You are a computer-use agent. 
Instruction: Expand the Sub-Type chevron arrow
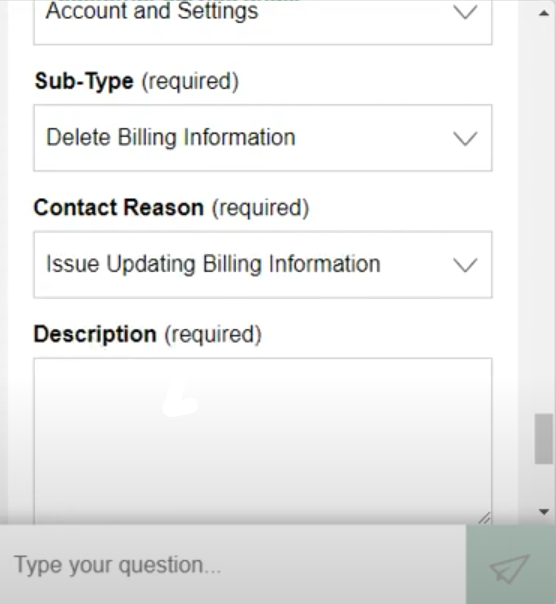point(465,139)
